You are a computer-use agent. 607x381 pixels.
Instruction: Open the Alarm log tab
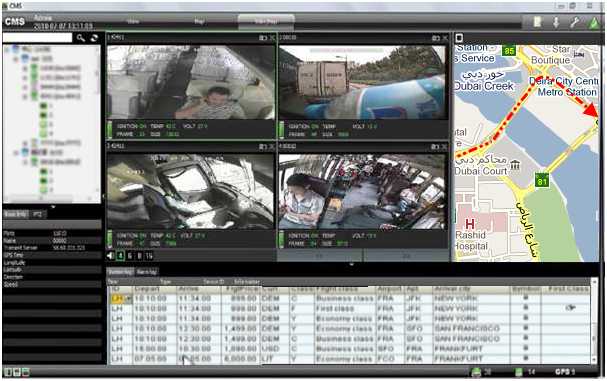[147, 272]
